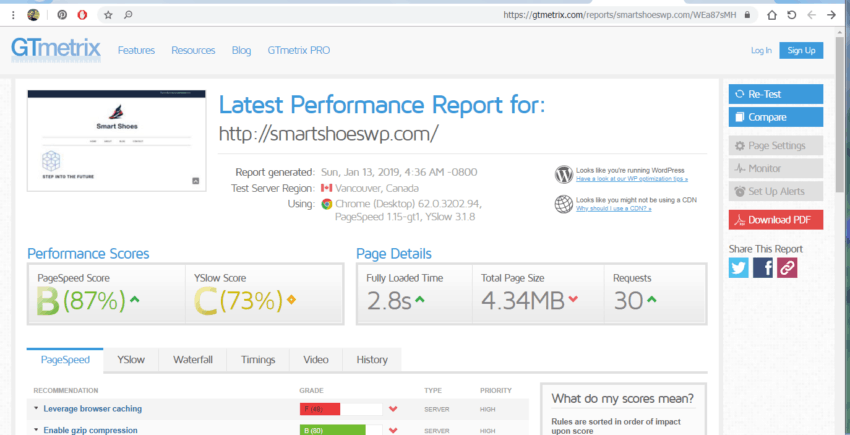Switch to the Waterfall tab
Screen dimensions: 850x435
click(x=192, y=360)
